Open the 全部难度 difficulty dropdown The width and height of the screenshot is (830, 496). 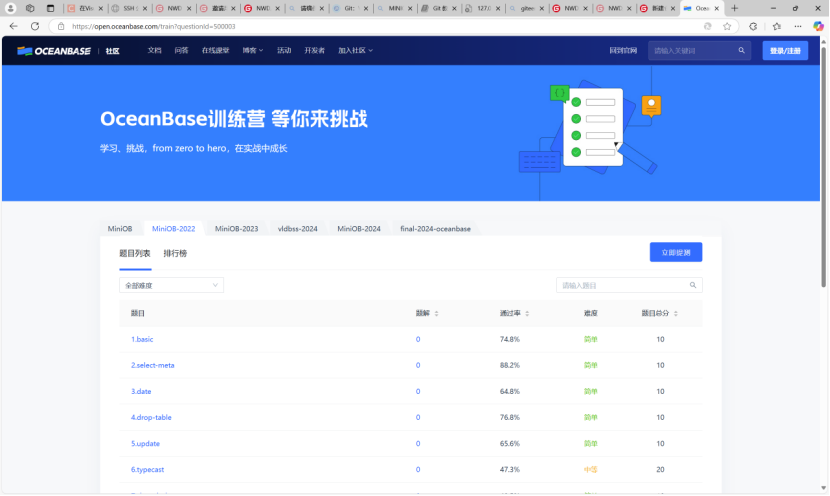coord(171,285)
